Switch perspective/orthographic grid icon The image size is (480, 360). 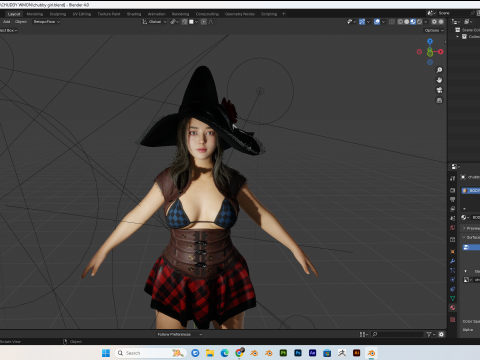coord(439,100)
